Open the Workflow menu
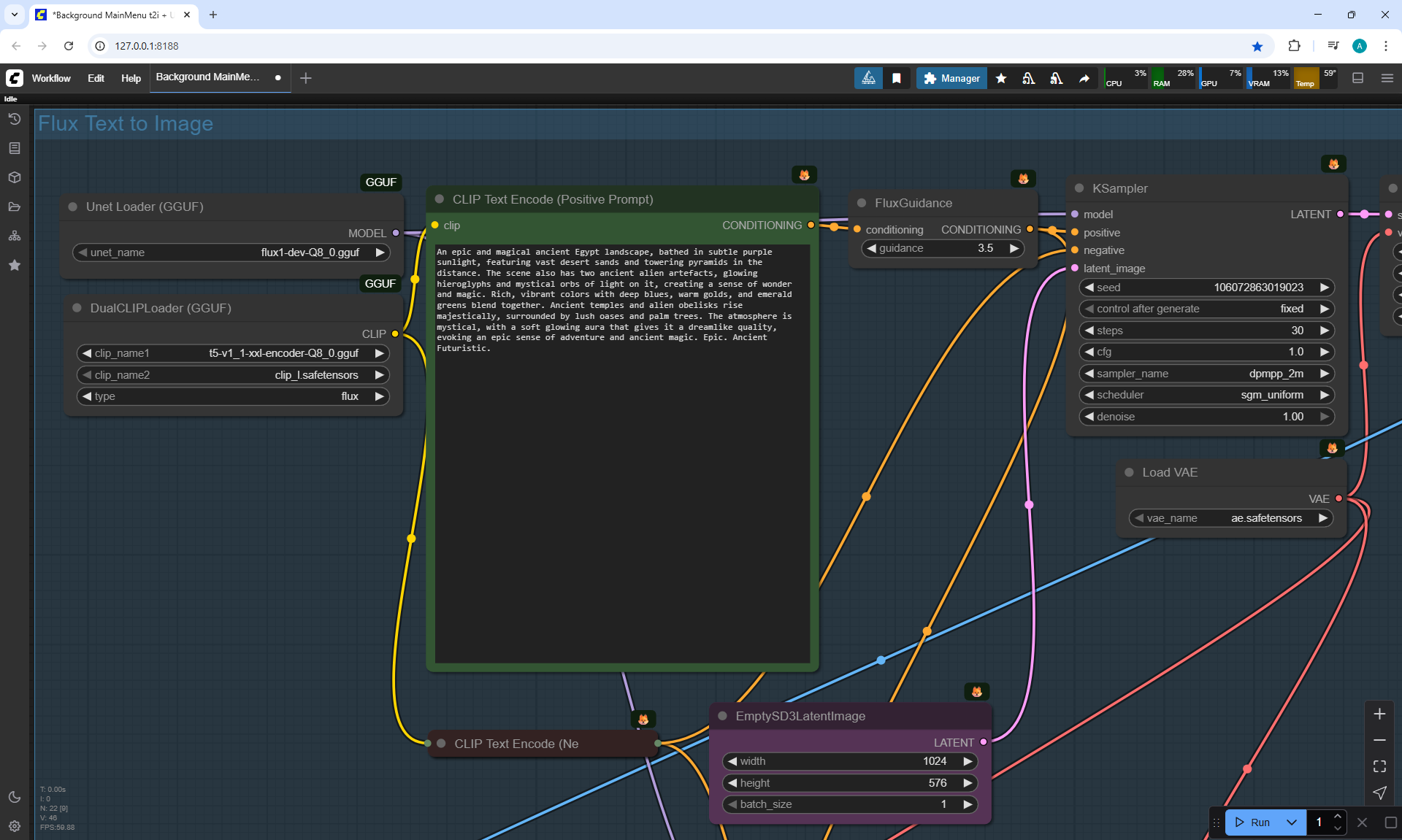 51,78
